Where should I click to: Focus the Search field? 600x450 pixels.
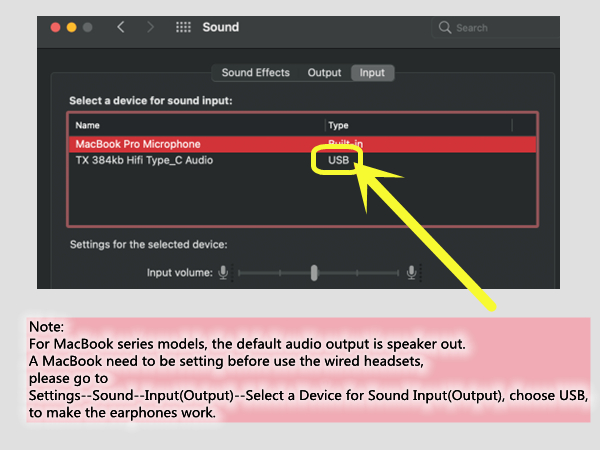pos(496,28)
